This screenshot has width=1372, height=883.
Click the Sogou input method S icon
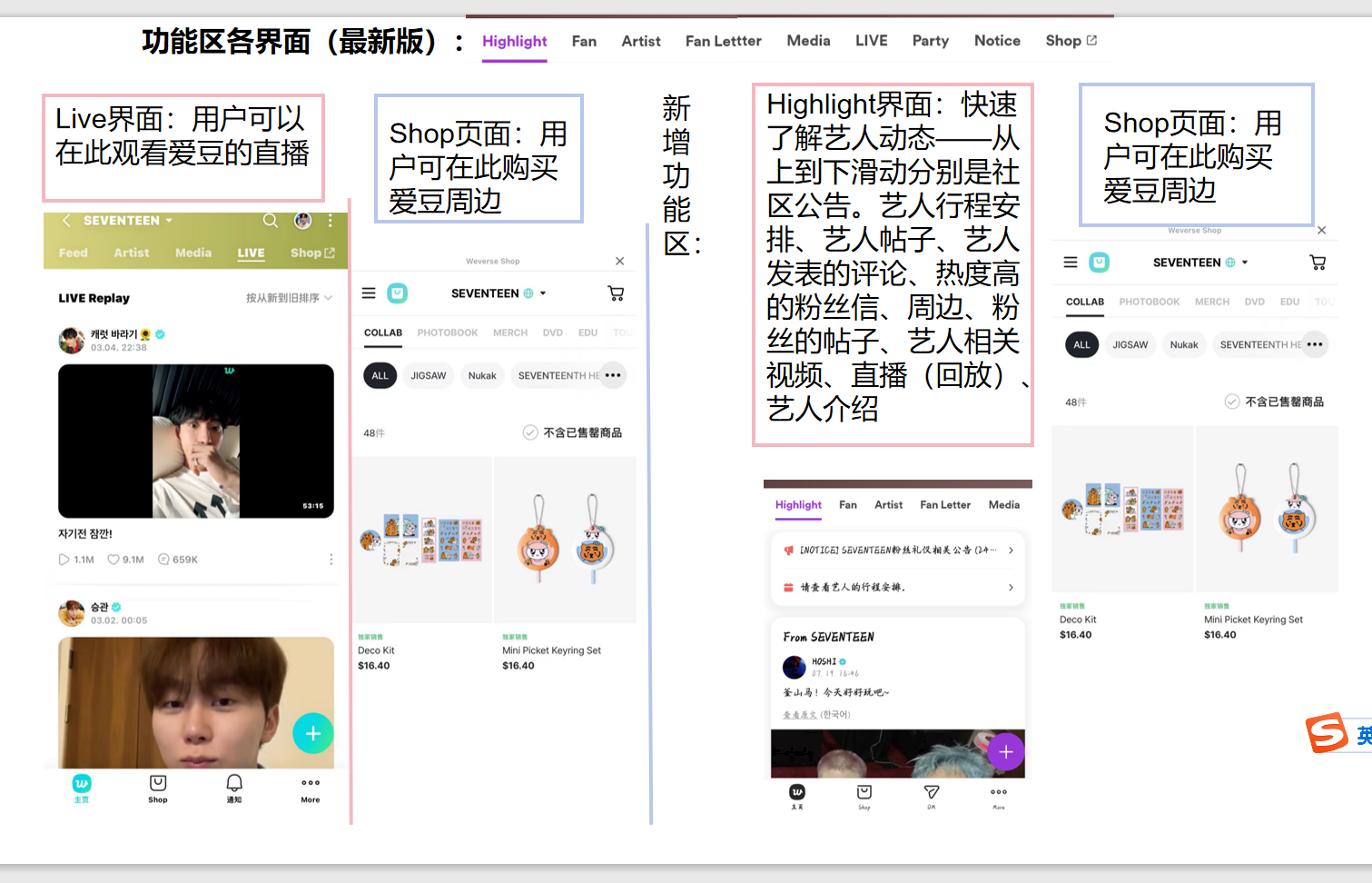tap(1327, 732)
